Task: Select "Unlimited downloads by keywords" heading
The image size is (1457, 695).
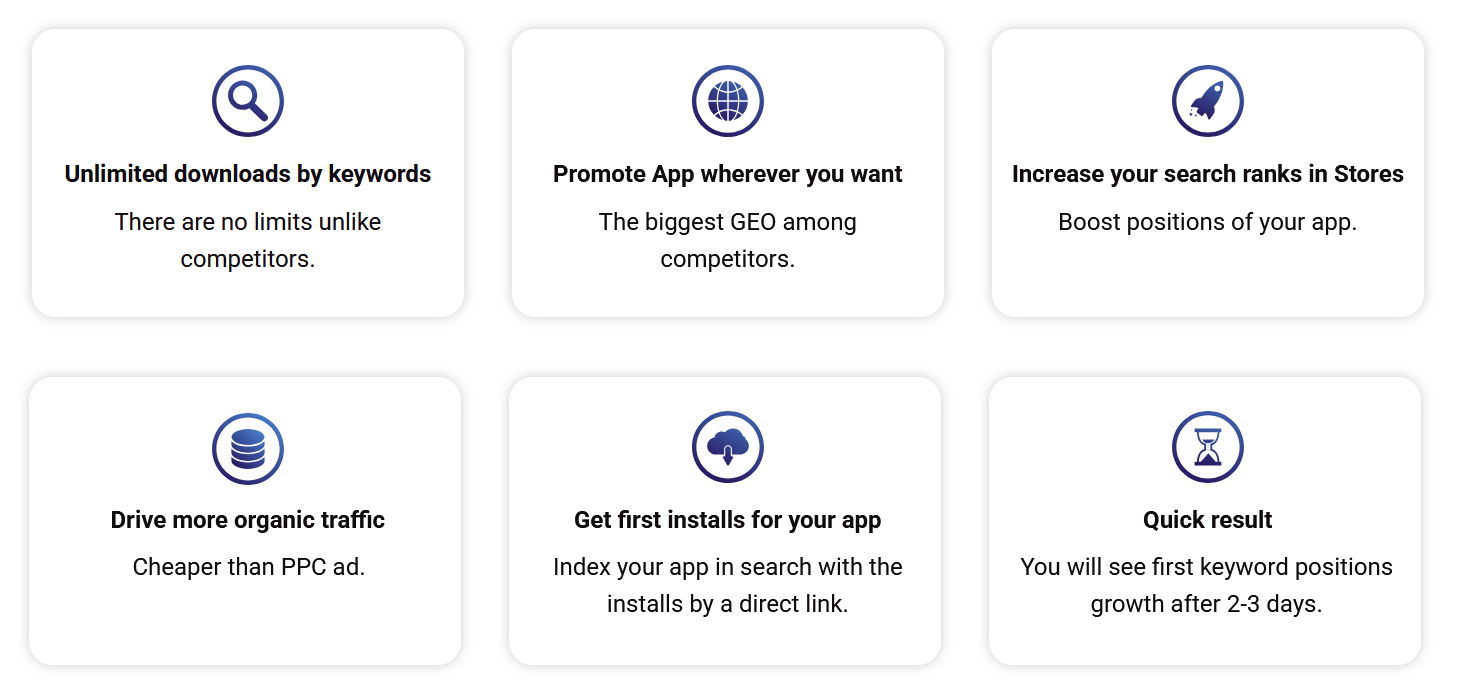Action: coord(248,174)
